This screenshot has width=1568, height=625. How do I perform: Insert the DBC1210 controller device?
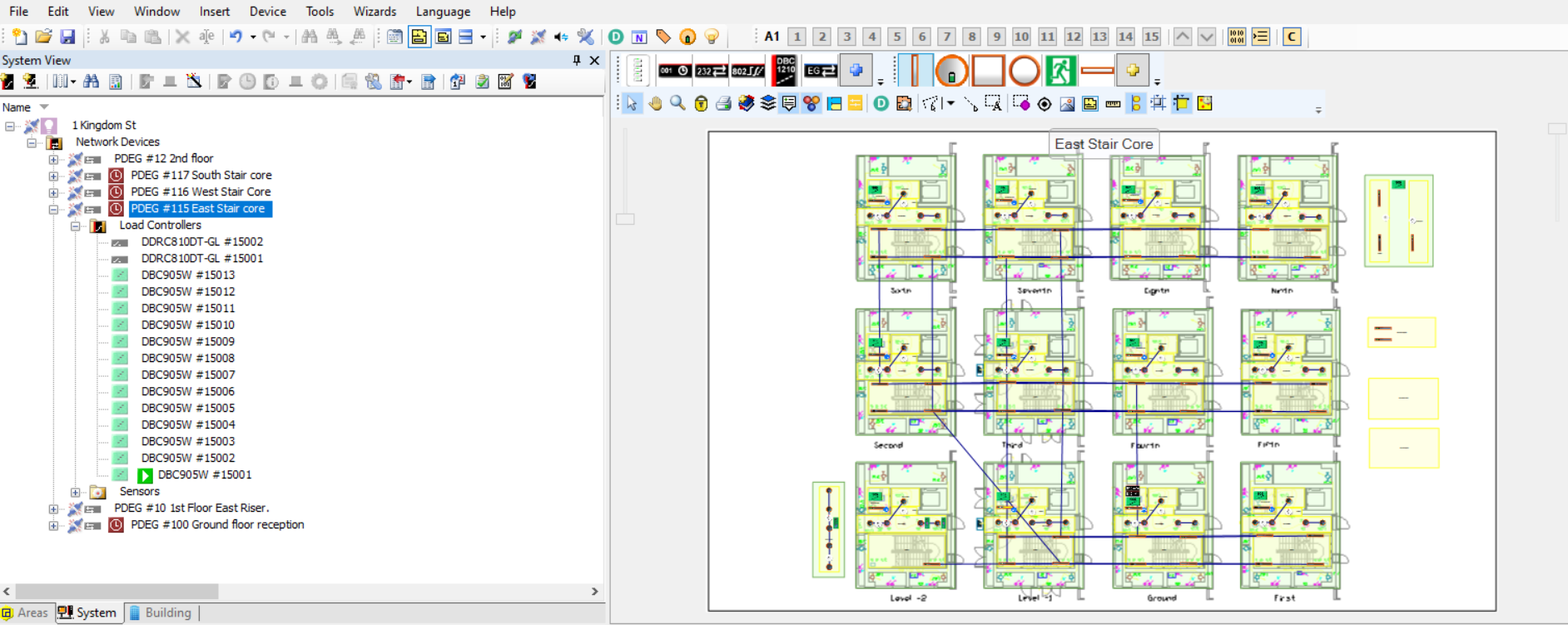tap(785, 71)
